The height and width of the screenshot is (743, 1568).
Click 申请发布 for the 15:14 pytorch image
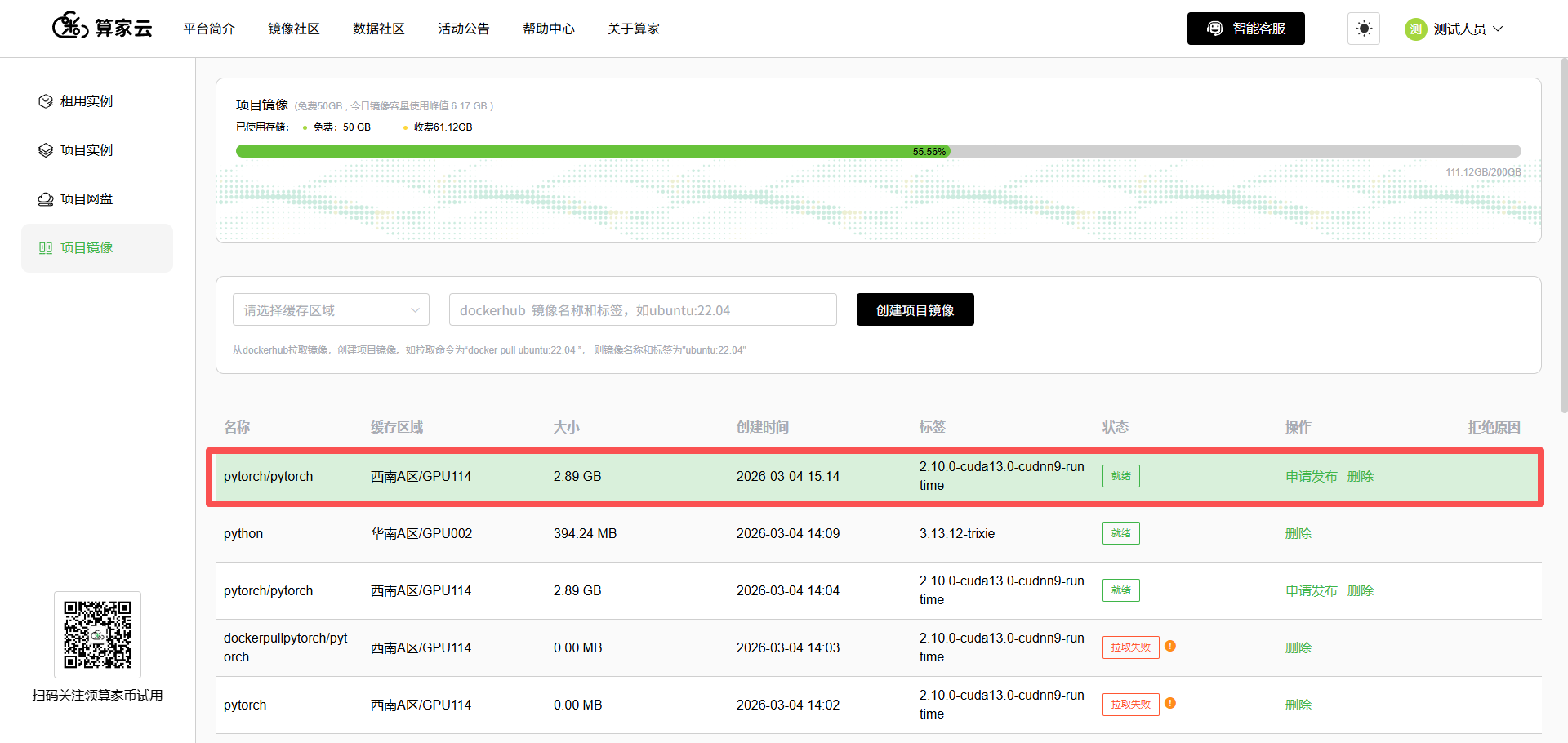1312,476
